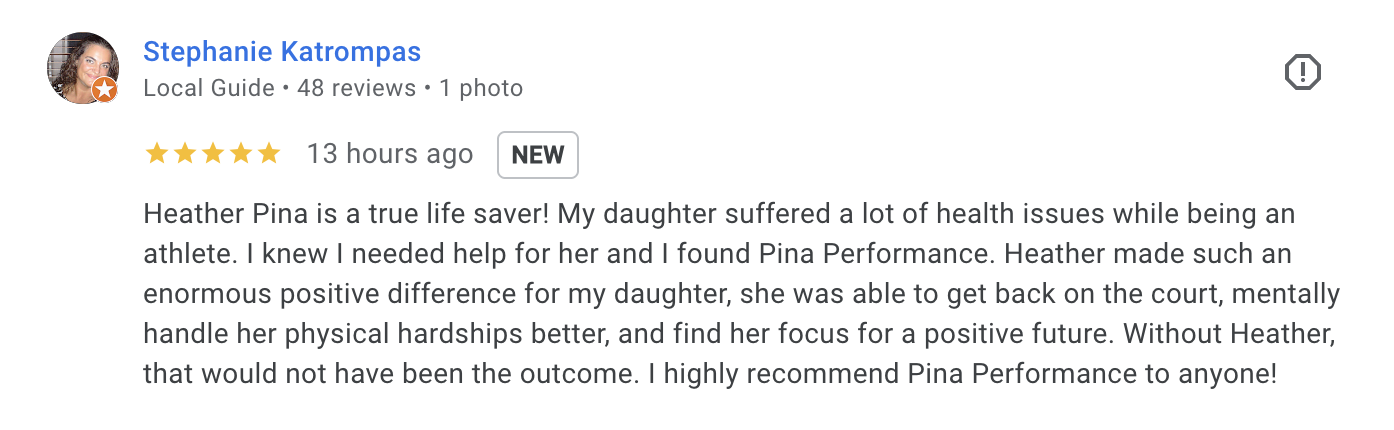Open the "48 reviews" count
Image resolution: width=1394 pixels, height=430 pixels.
coord(357,88)
